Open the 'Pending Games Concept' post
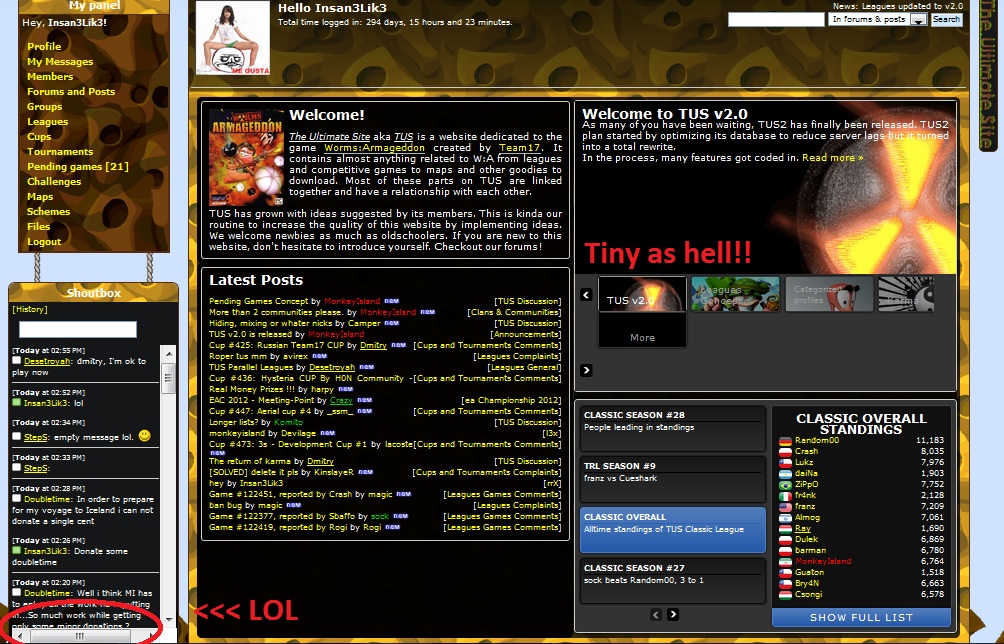This screenshot has height=644, width=1004. pos(259,301)
